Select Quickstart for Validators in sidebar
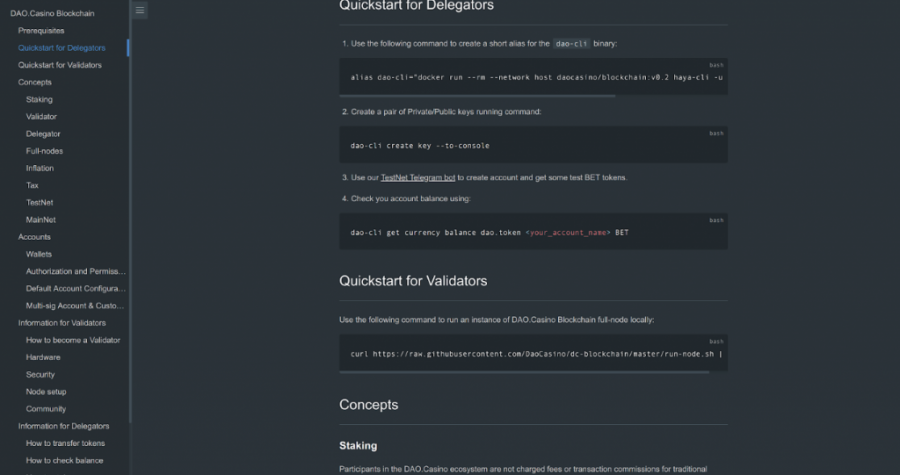 60,65
